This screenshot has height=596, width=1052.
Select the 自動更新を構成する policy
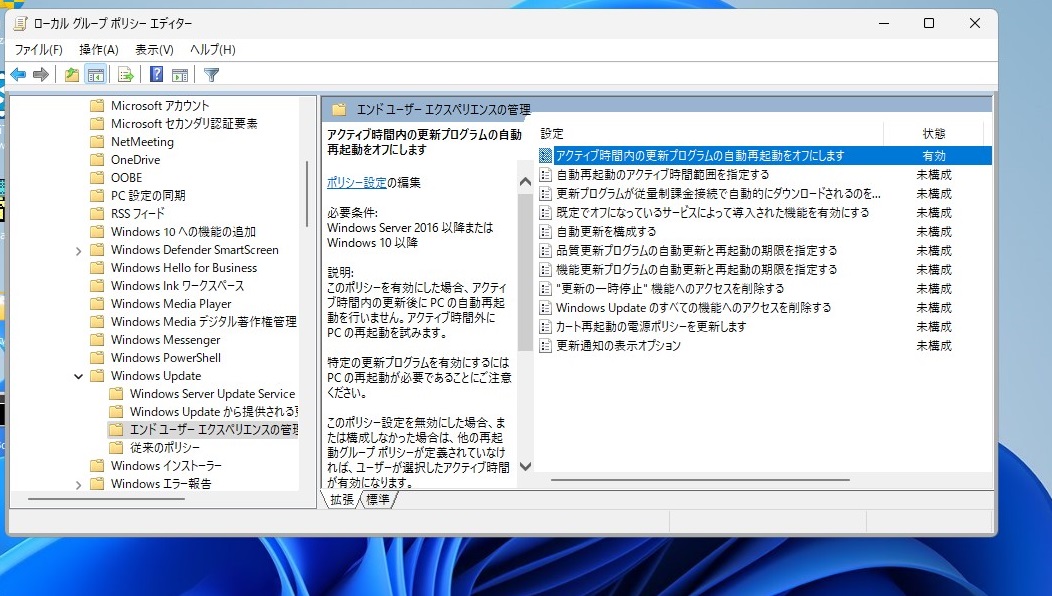(606, 231)
